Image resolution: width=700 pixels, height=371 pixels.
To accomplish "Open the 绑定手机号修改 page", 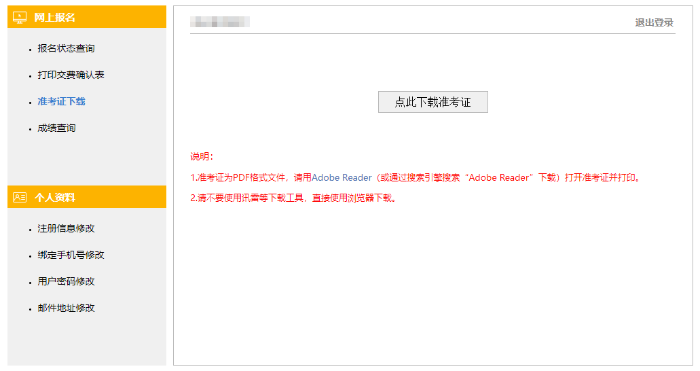I will pos(71,255).
